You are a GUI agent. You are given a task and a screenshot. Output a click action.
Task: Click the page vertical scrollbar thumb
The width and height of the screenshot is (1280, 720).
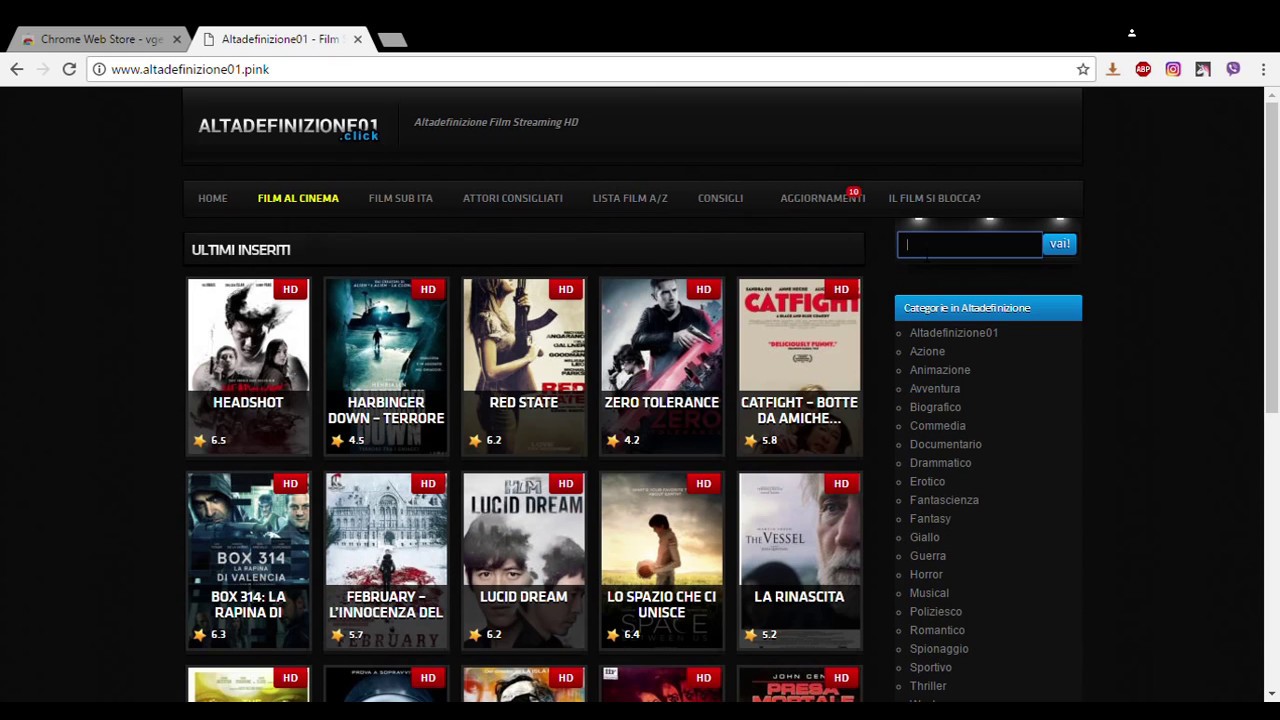click(1272, 258)
